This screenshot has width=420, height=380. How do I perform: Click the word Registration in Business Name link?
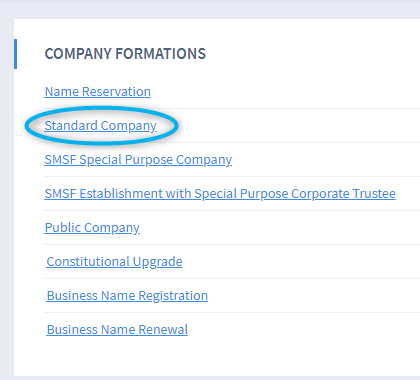click(173, 296)
